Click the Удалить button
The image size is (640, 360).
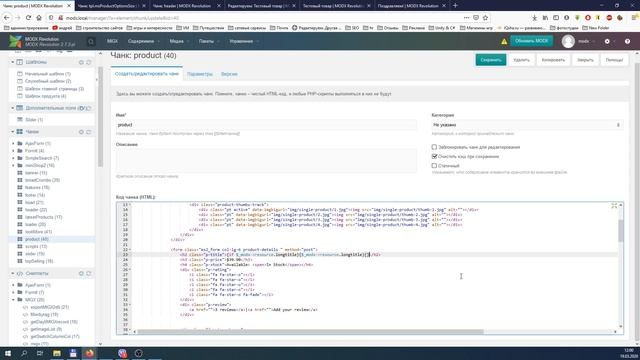(x=521, y=60)
